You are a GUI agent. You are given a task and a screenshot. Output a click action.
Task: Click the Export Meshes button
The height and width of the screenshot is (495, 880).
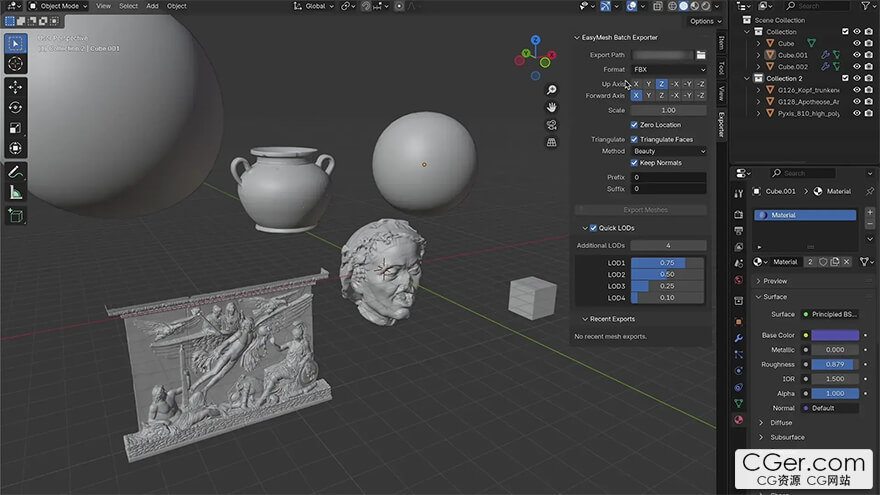645,210
